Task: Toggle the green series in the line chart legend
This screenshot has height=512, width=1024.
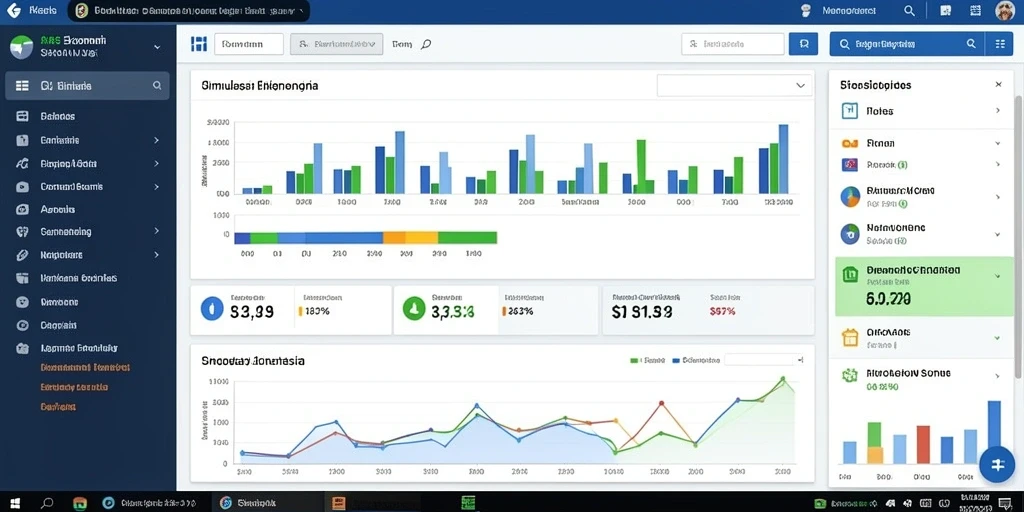Action: pyautogui.click(x=647, y=360)
